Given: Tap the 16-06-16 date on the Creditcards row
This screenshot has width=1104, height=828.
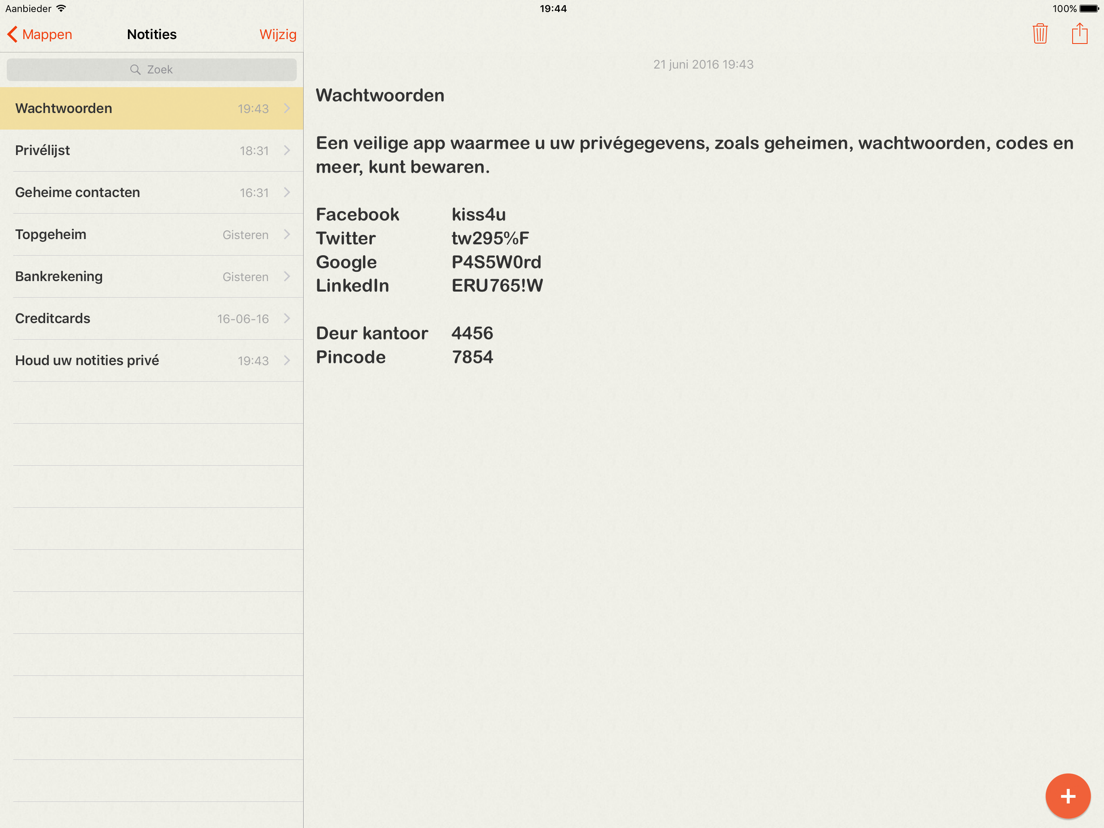Looking at the screenshot, I should pos(243,319).
